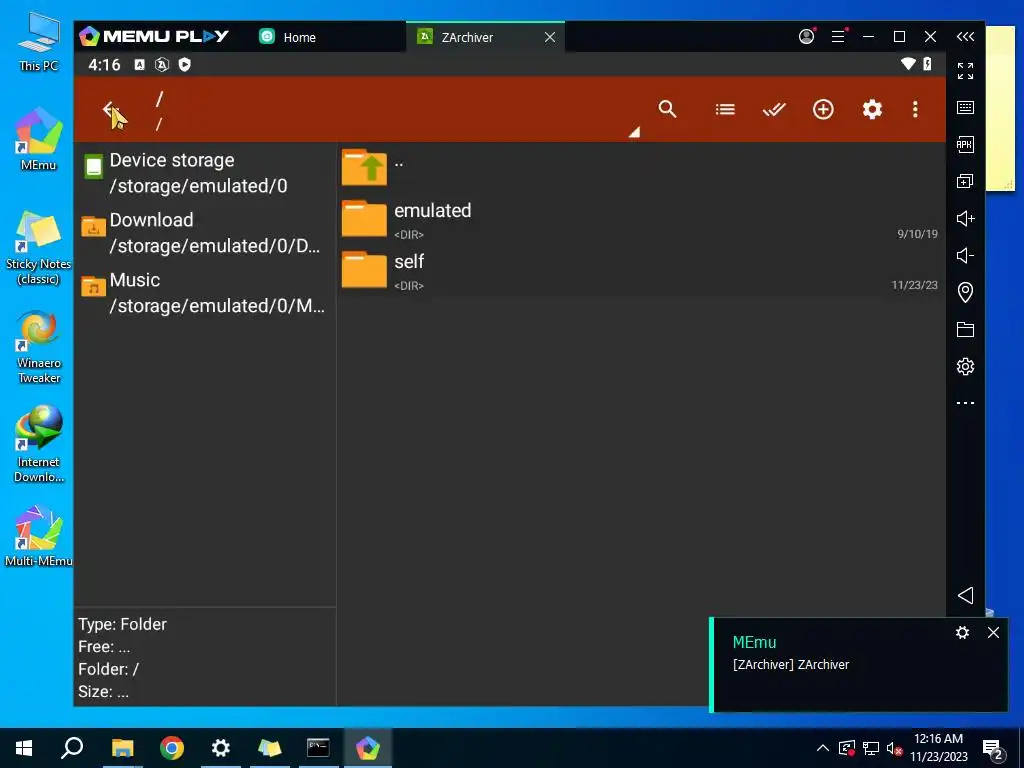Increase volume in MEmu sidebar

(x=965, y=218)
